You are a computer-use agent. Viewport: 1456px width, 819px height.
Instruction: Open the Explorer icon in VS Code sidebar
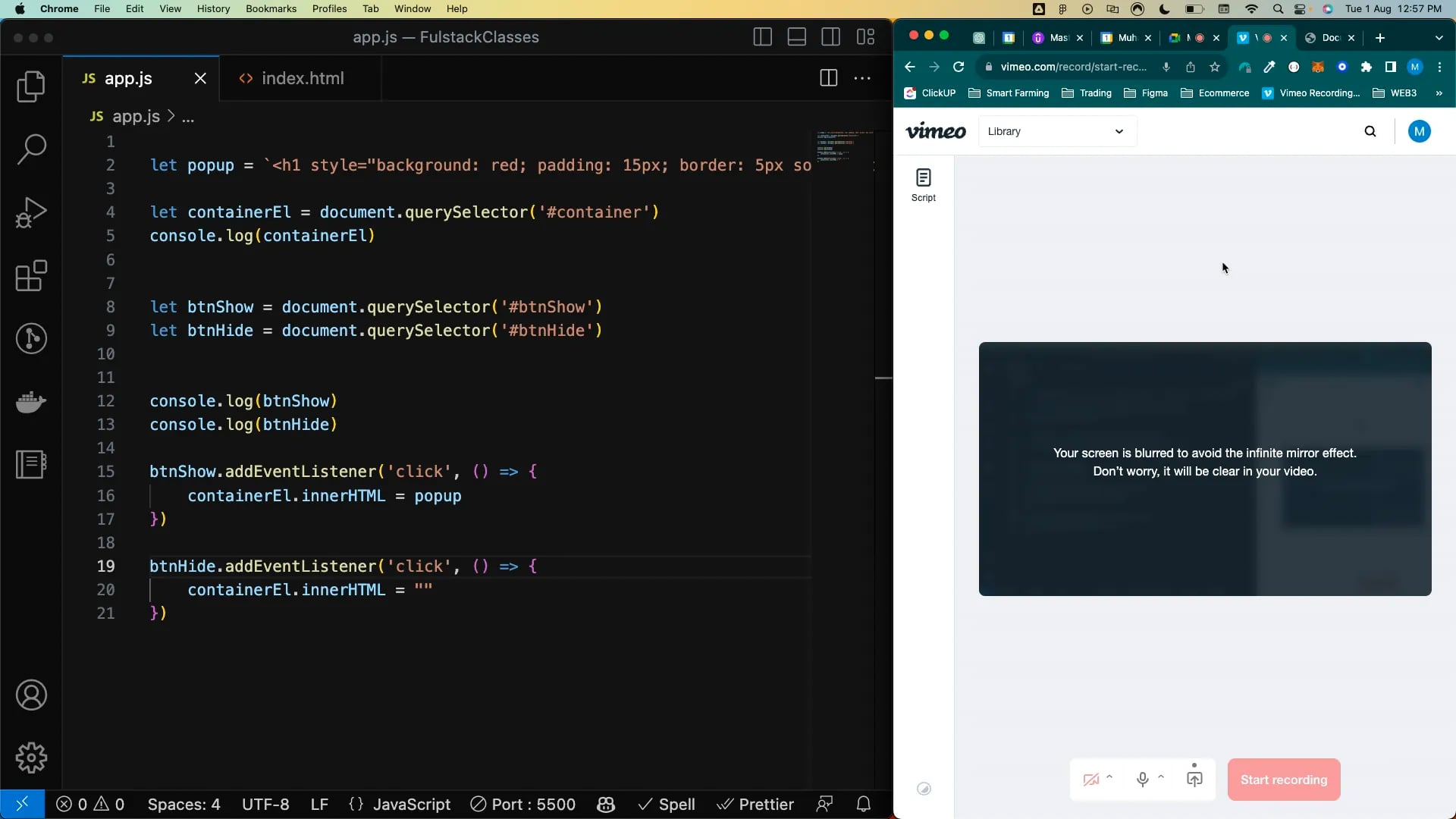(x=31, y=86)
